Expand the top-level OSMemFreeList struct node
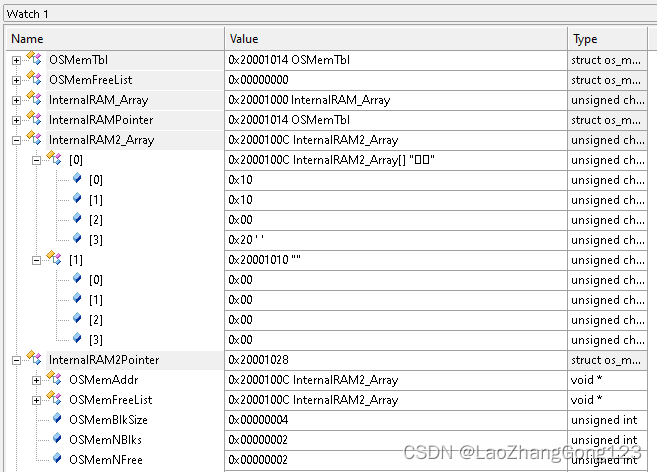Image resolution: width=657 pixels, height=472 pixels. click(16, 80)
